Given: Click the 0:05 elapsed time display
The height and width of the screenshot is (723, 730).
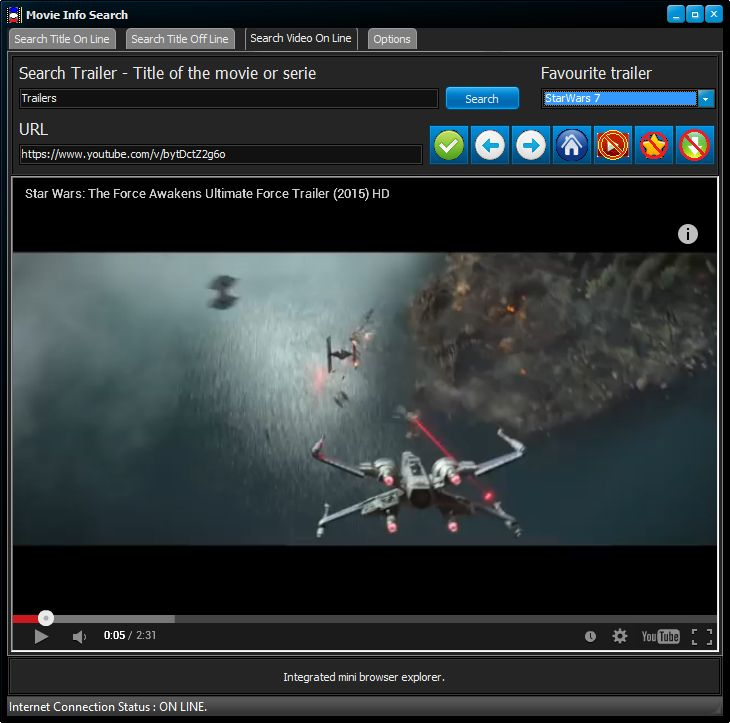Looking at the screenshot, I should (115, 635).
